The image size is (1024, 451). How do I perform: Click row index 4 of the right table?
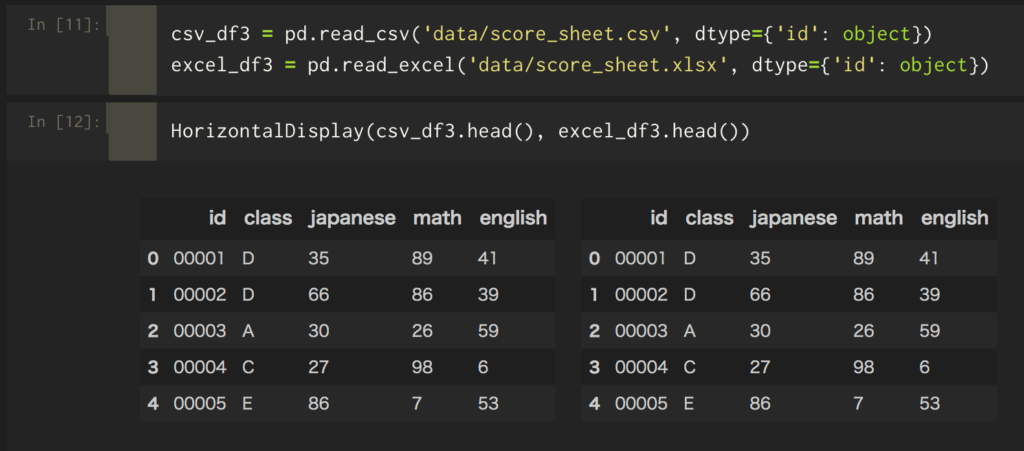[x=594, y=403]
